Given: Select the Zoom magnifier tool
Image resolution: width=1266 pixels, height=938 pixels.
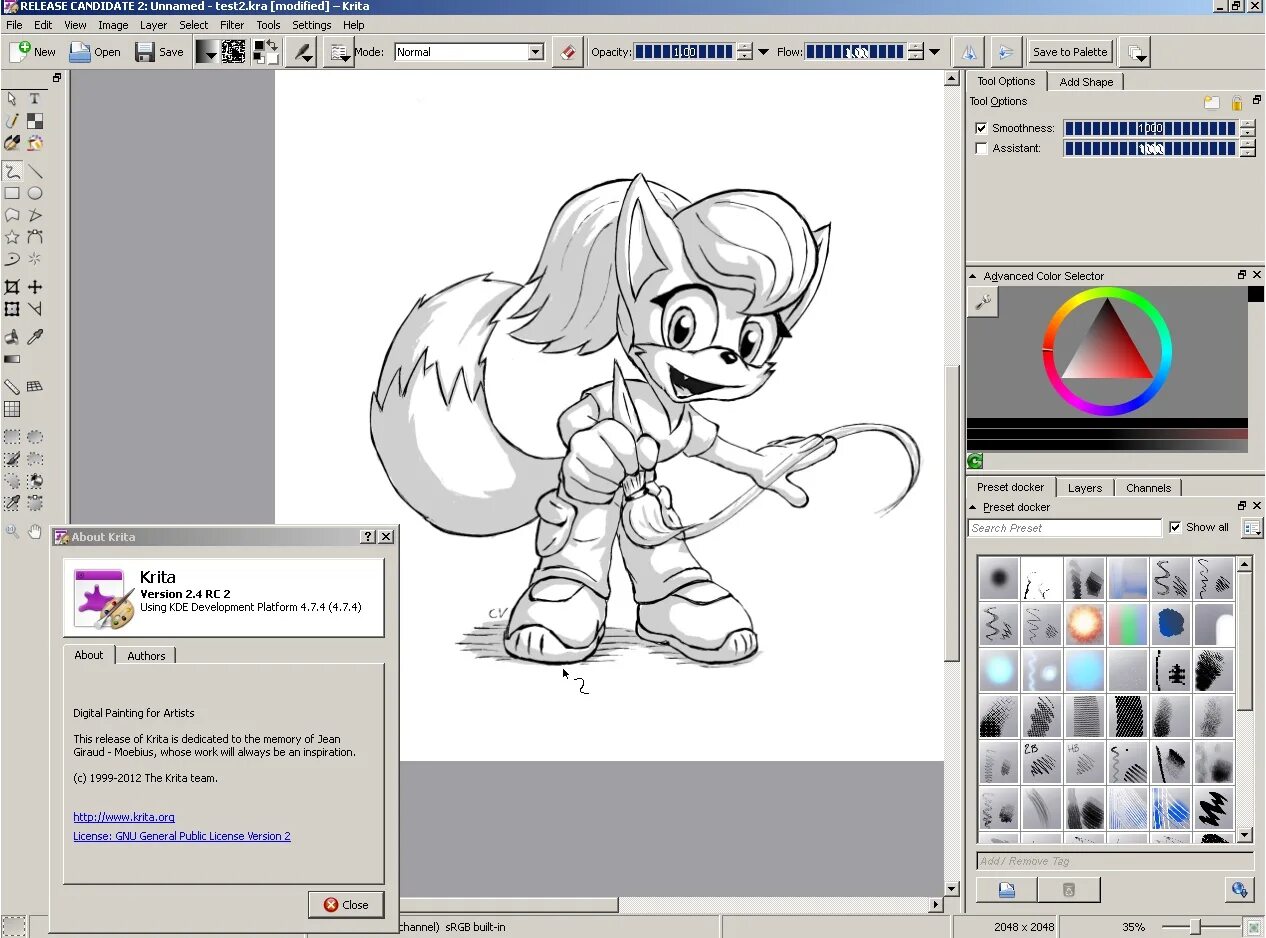Looking at the screenshot, I should coord(12,531).
